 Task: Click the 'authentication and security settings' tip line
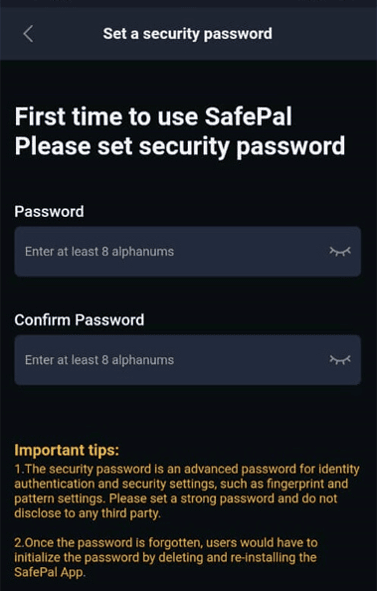pyautogui.click(x=181, y=484)
